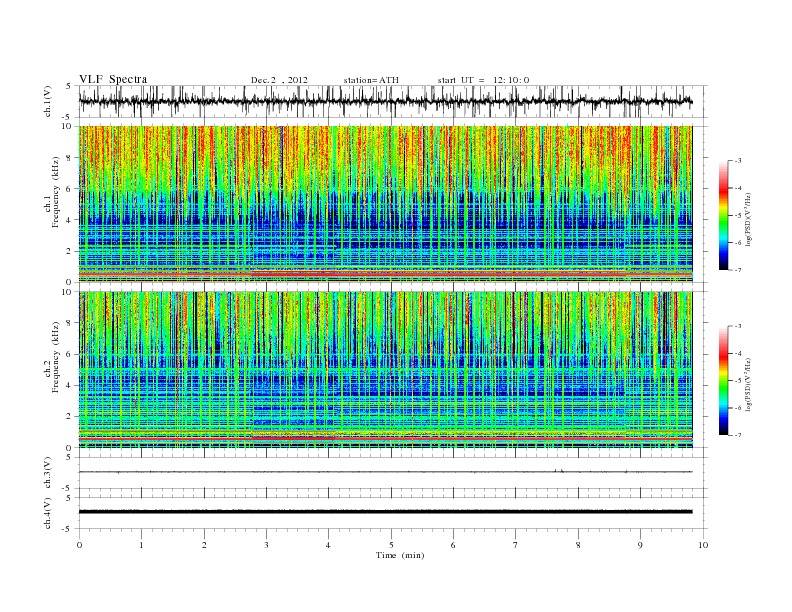Screen dimensions: 792x612
Task: Click time axis tick label "8"
Action: [578, 545]
